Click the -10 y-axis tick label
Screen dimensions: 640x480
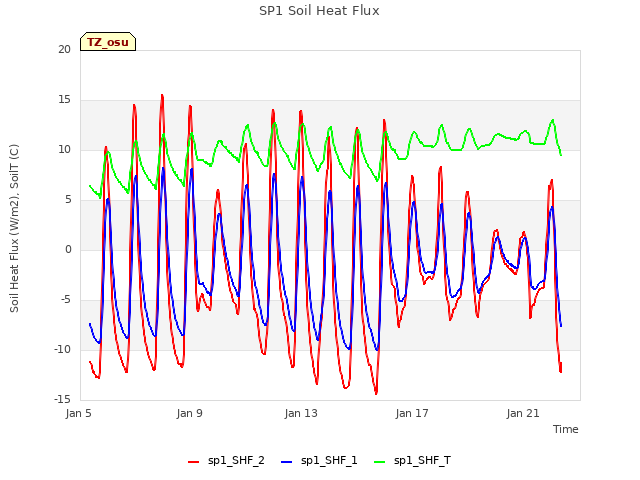coord(63,349)
